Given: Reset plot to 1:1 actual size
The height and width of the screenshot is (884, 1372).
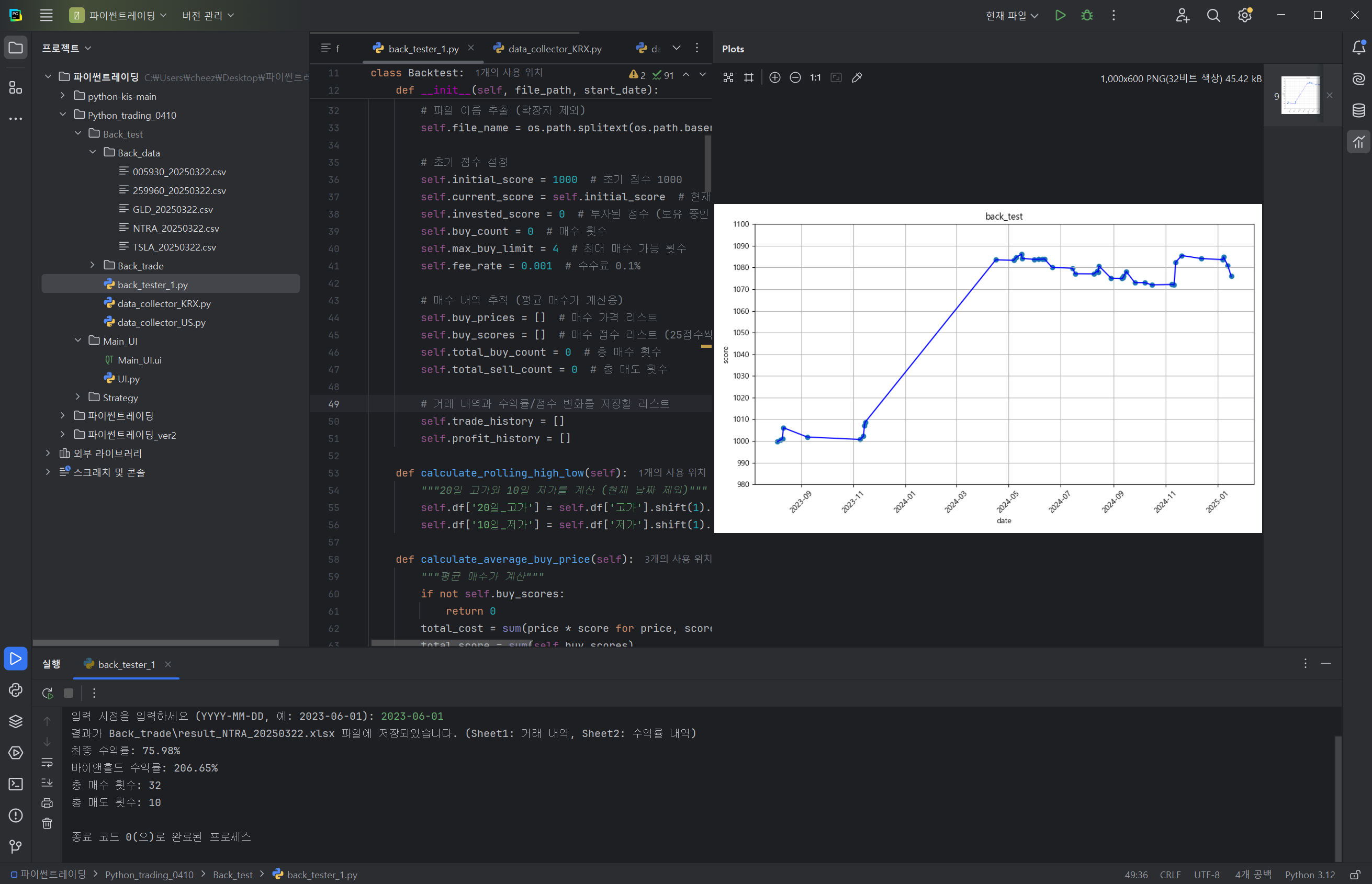Looking at the screenshot, I should 815,77.
